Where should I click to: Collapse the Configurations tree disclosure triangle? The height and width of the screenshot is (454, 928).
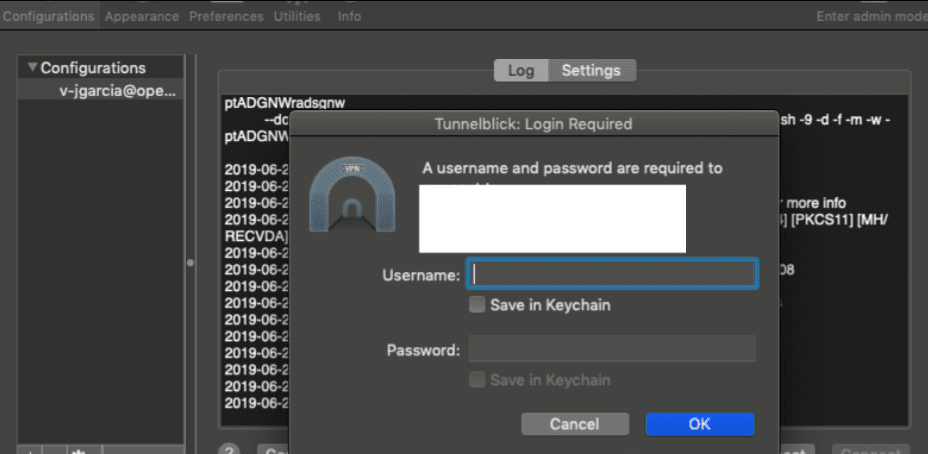tap(32, 68)
